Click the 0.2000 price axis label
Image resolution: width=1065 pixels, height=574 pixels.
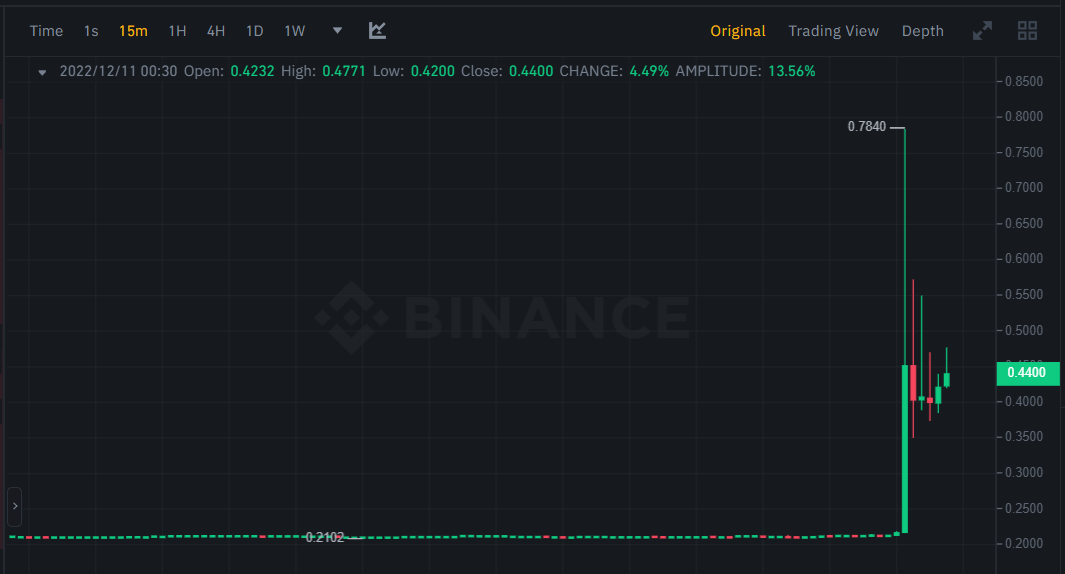coord(1024,543)
